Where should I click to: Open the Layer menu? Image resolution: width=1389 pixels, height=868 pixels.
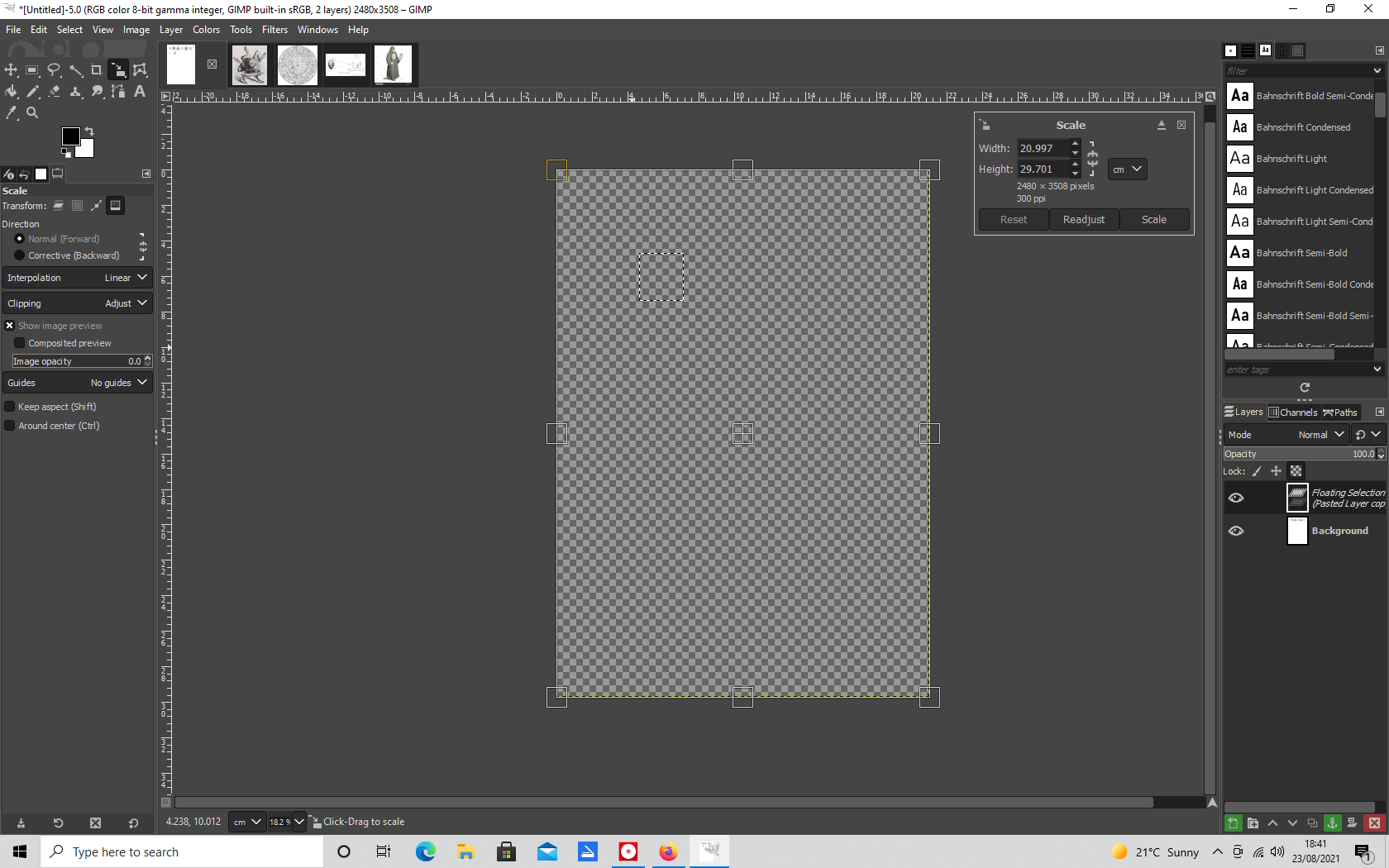click(x=171, y=30)
